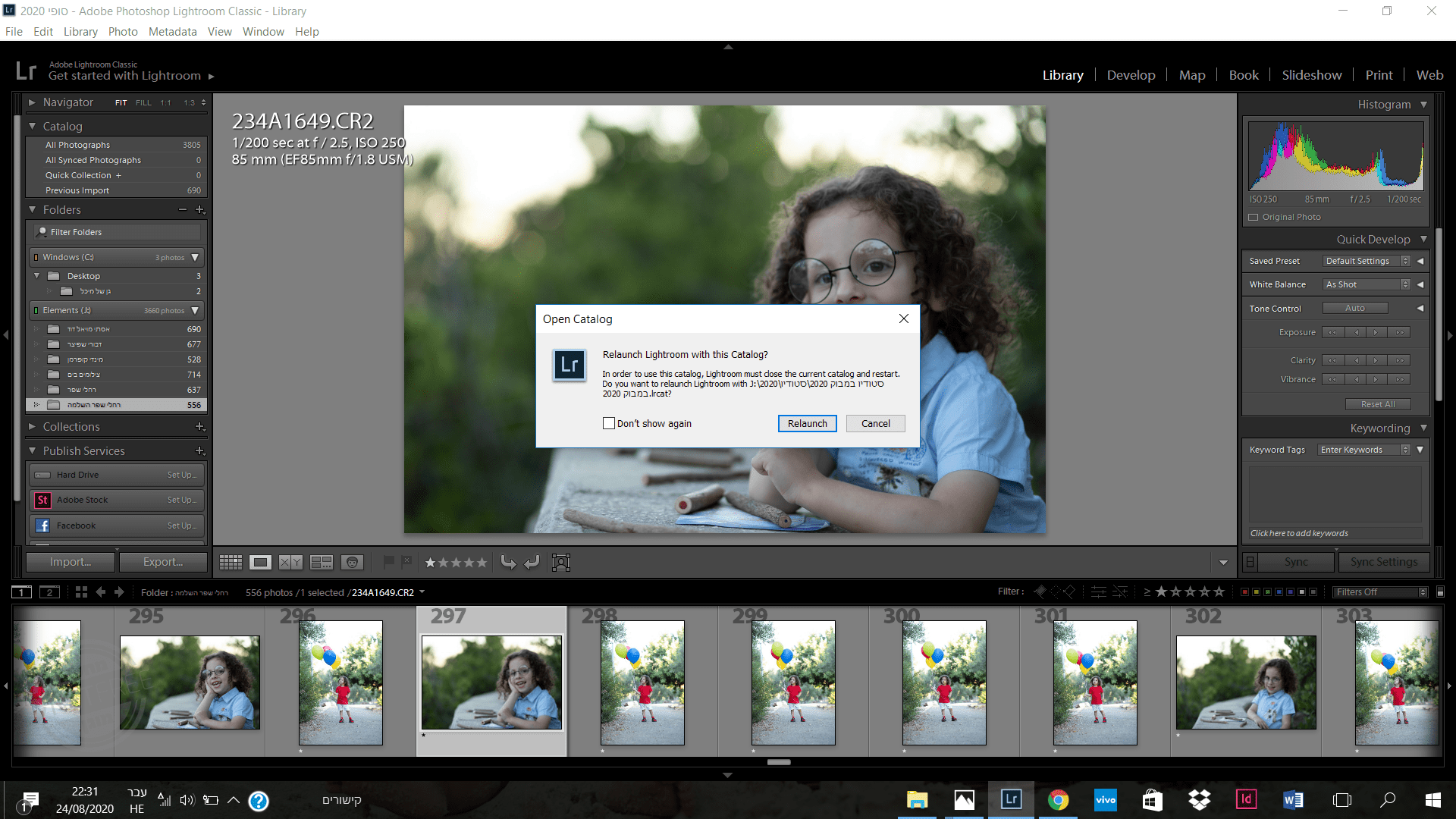Open the Metadata menu
Viewport: 1456px width, 819px height.
pyautogui.click(x=172, y=32)
